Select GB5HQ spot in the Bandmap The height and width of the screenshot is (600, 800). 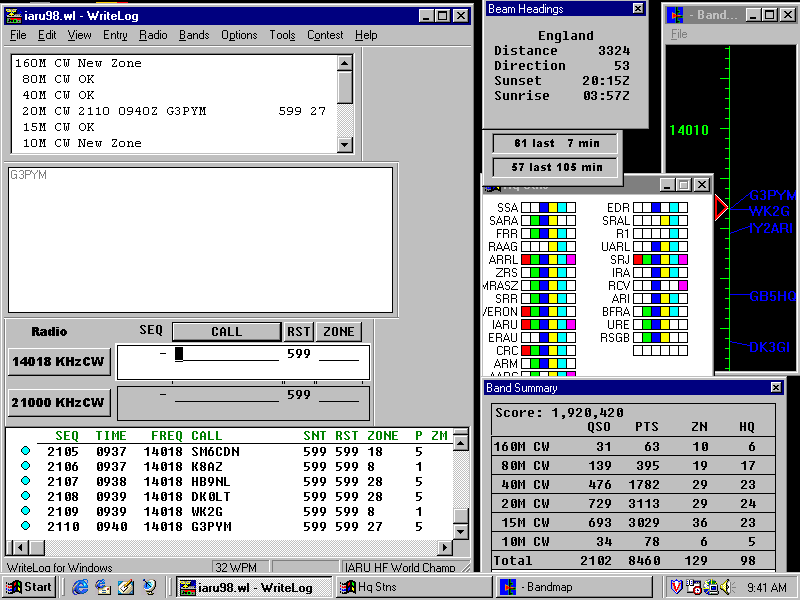(x=772, y=296)
